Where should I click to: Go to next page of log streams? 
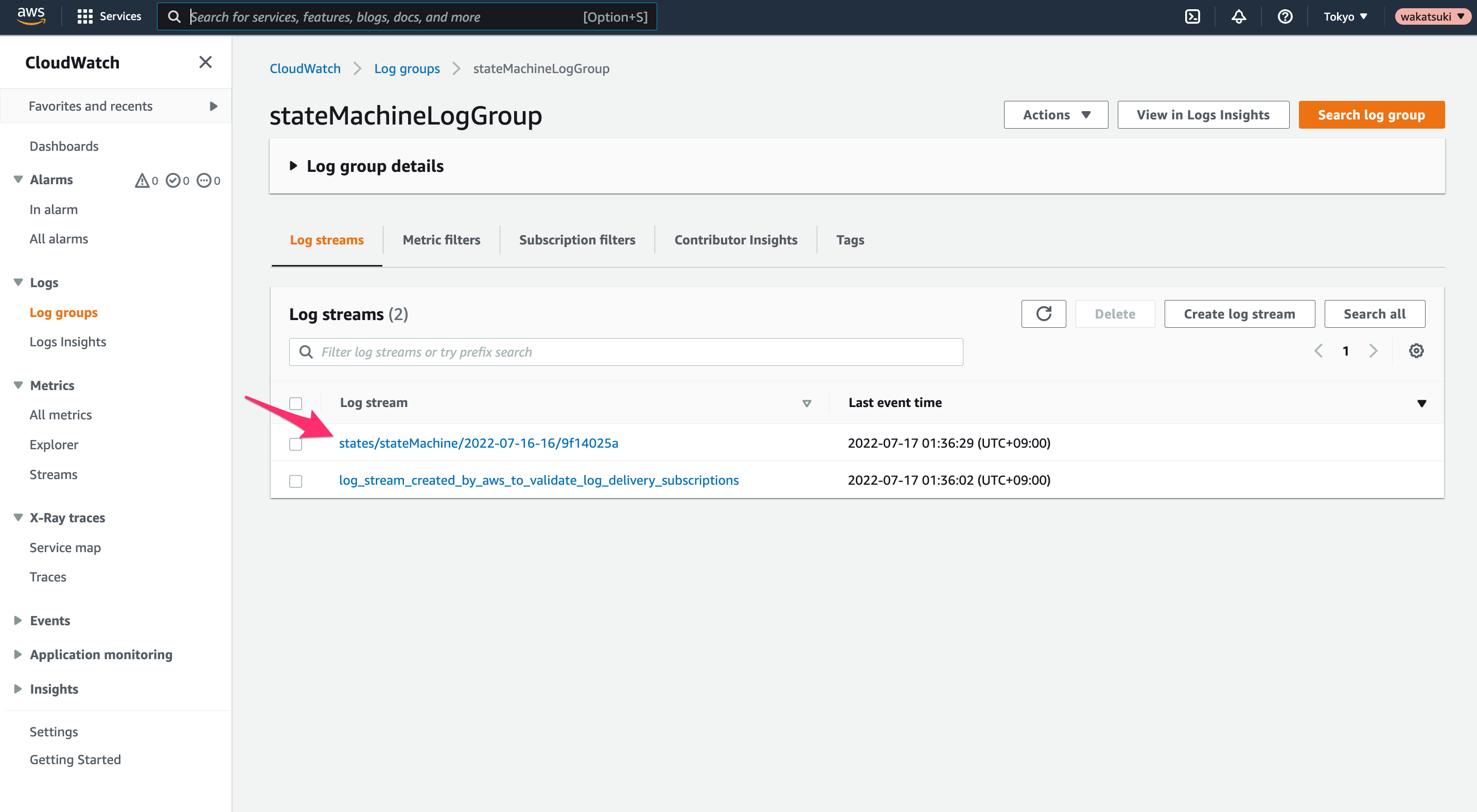pyautogui.click(x=1373, y=351)
